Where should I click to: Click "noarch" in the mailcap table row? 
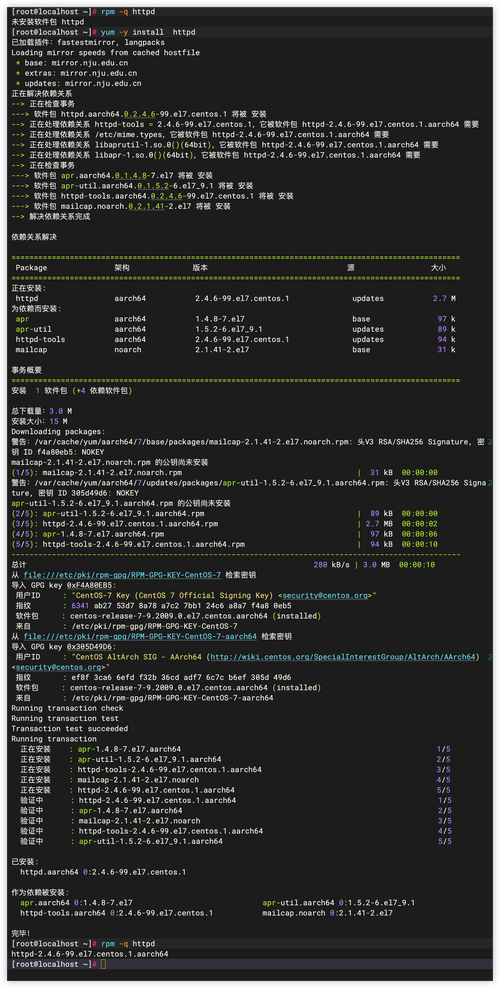(128, 349)
